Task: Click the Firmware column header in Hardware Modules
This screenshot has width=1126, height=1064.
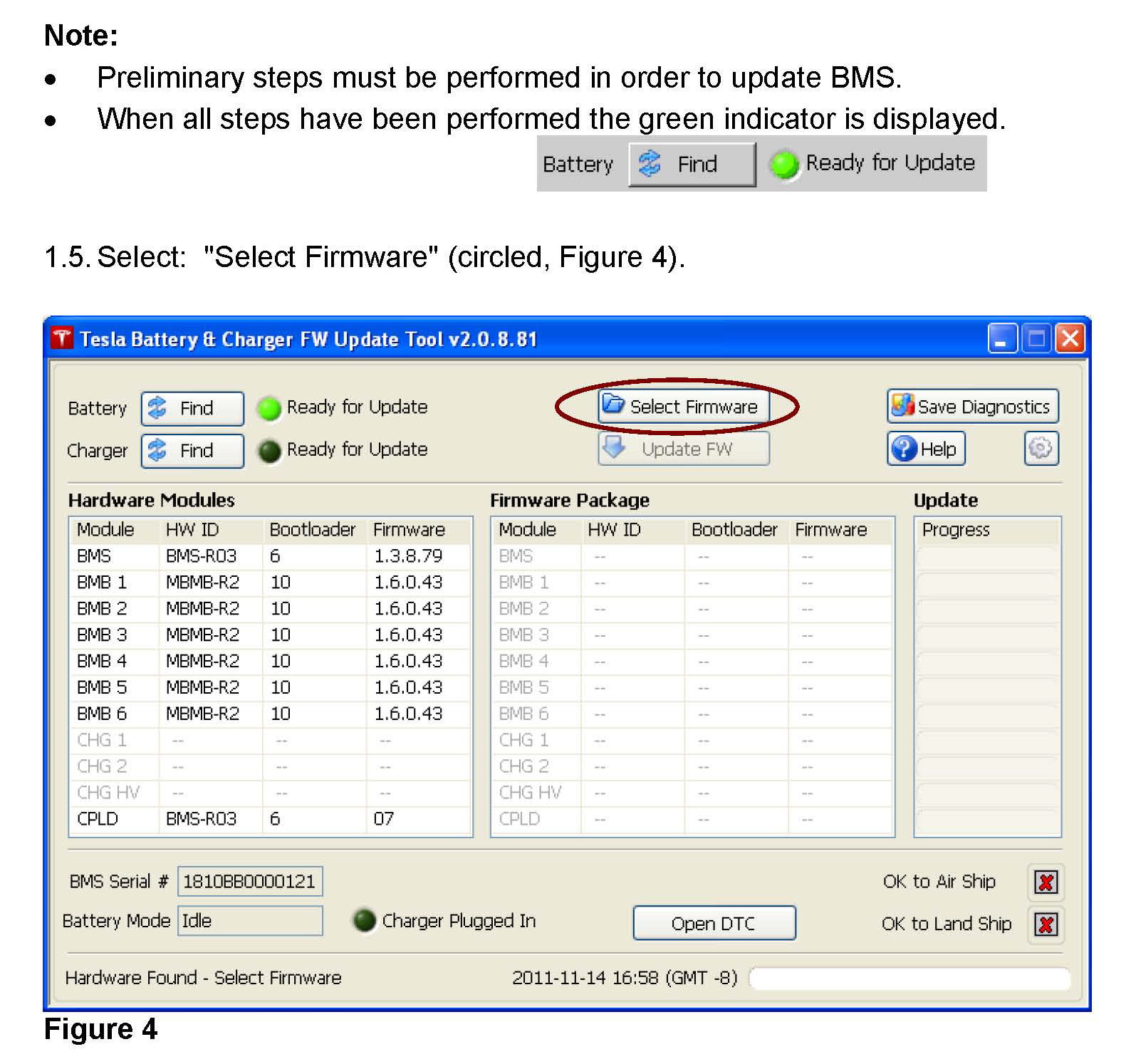Action: point(409,530)
